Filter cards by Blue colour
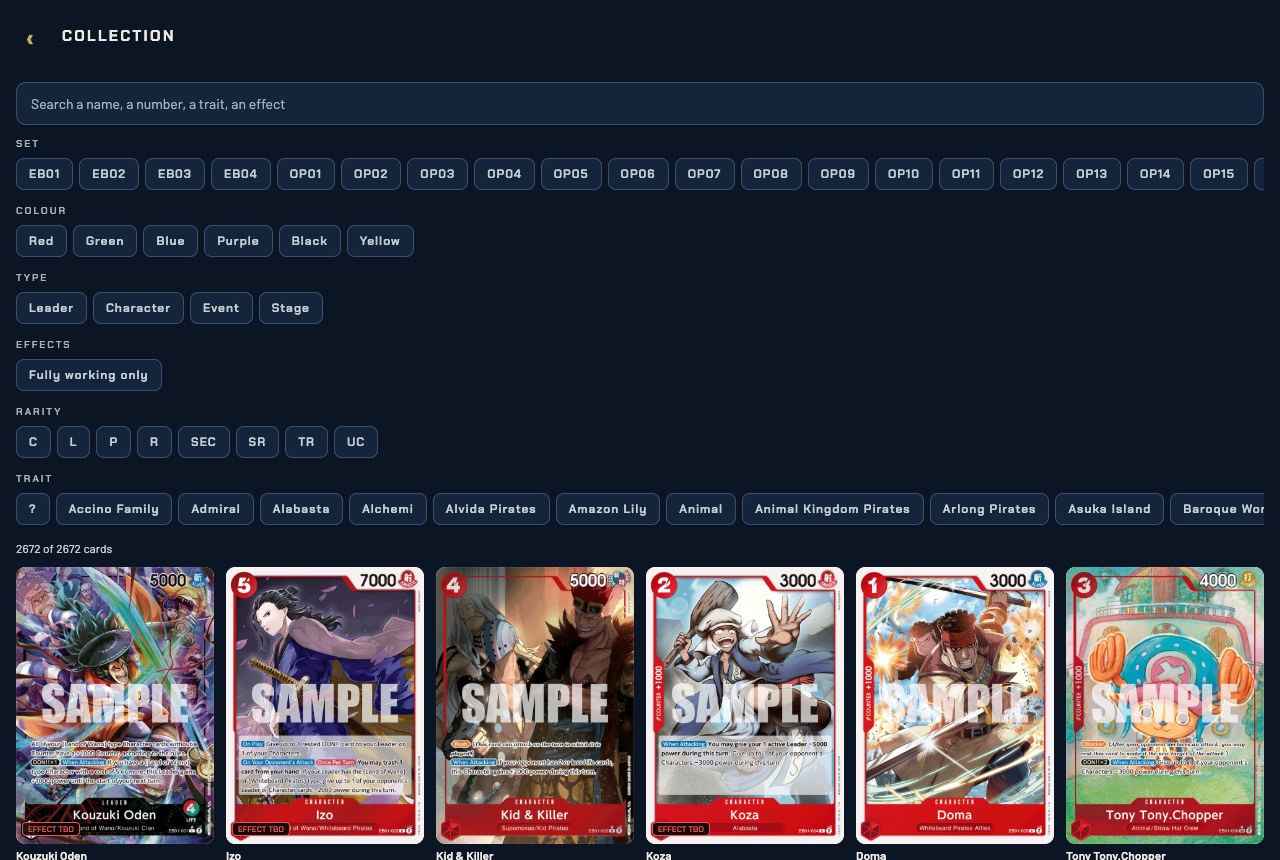This screenshot has width=1280, height=860. pos(170,241)
